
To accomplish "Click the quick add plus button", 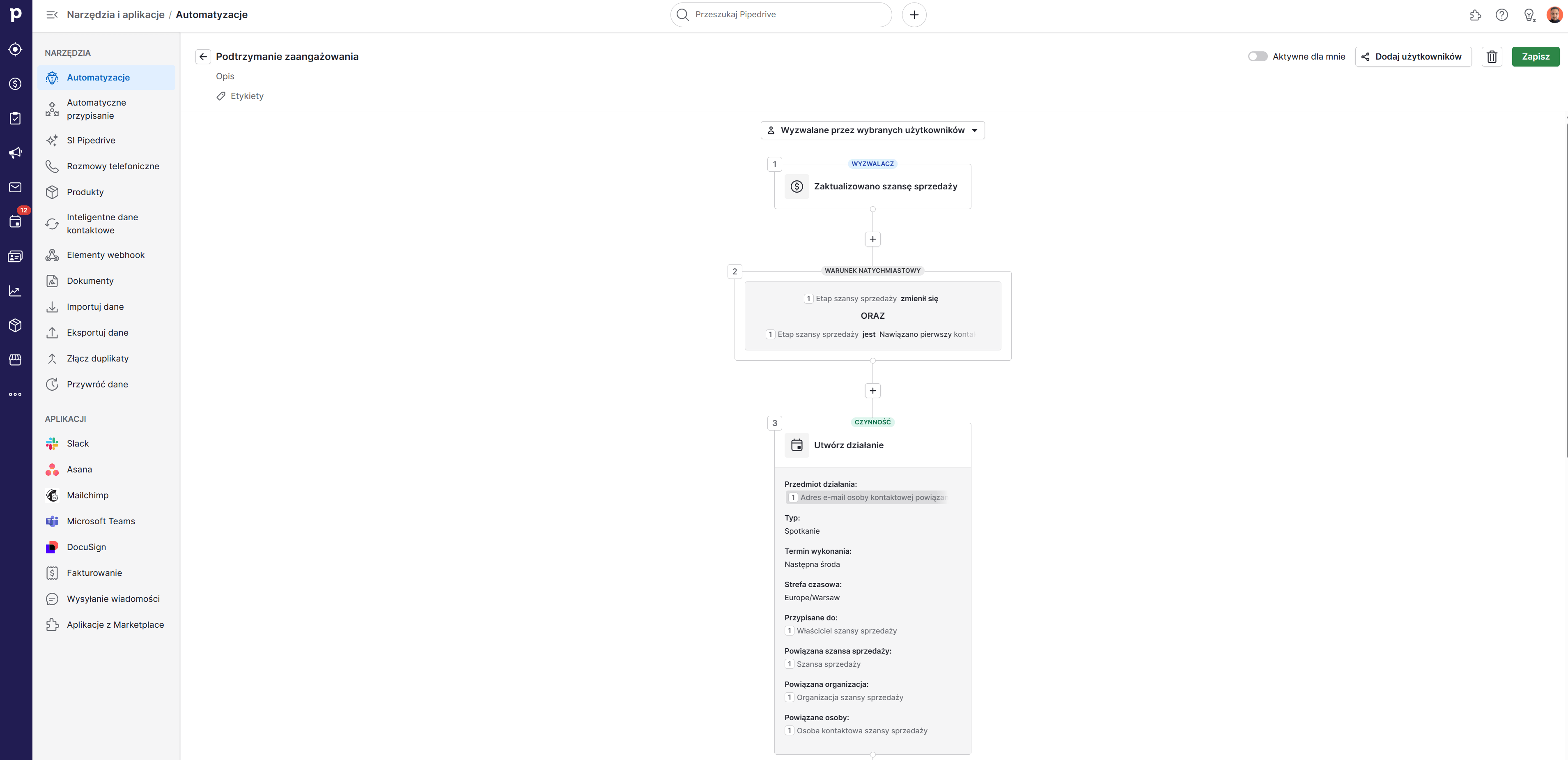I will tap(914, 15).
